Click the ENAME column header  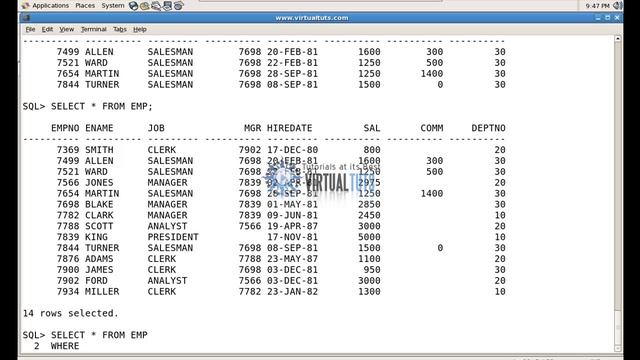tap(99, 128)
